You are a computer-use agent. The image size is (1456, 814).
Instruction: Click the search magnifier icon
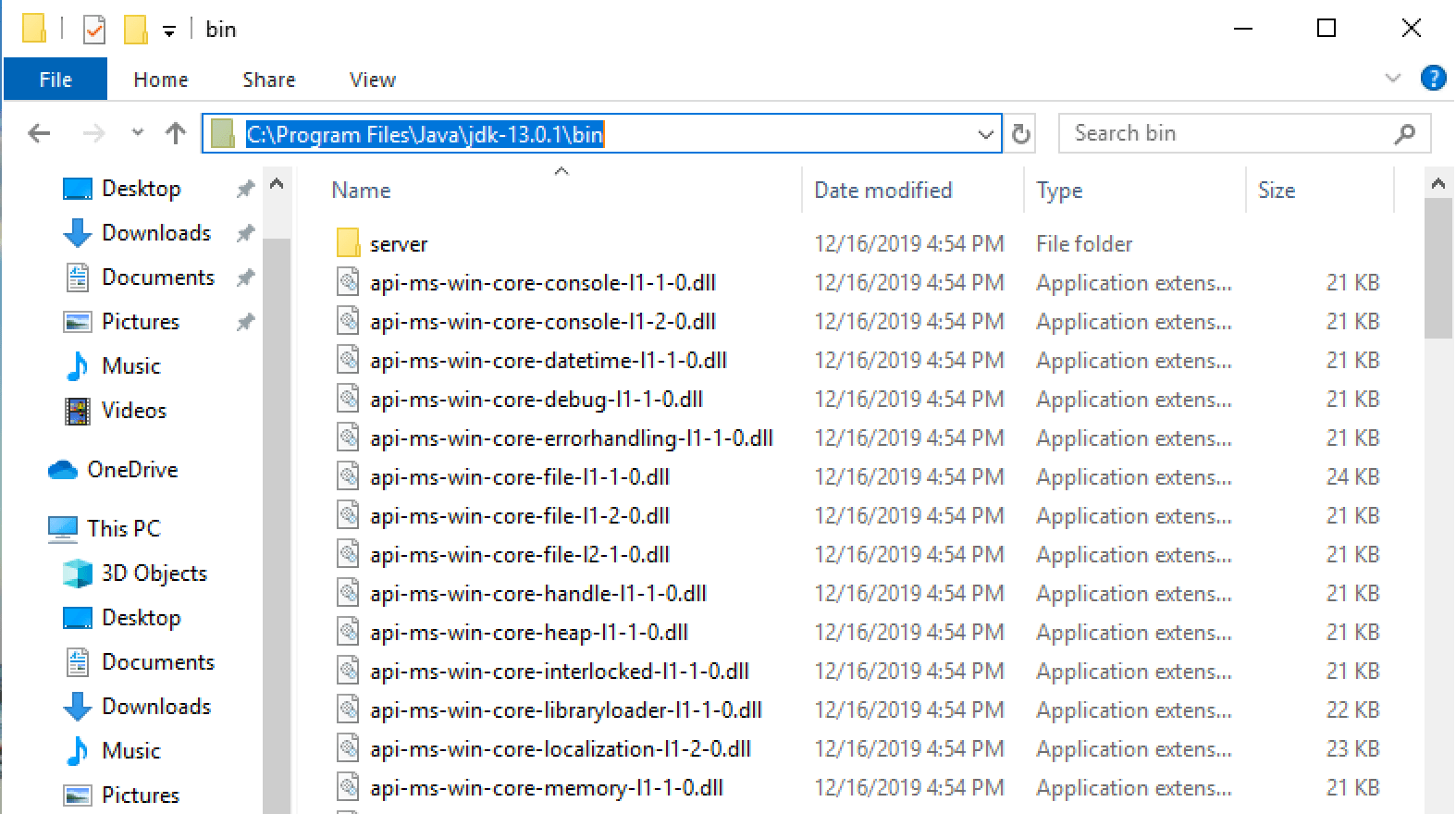(x=1405, y=134)
